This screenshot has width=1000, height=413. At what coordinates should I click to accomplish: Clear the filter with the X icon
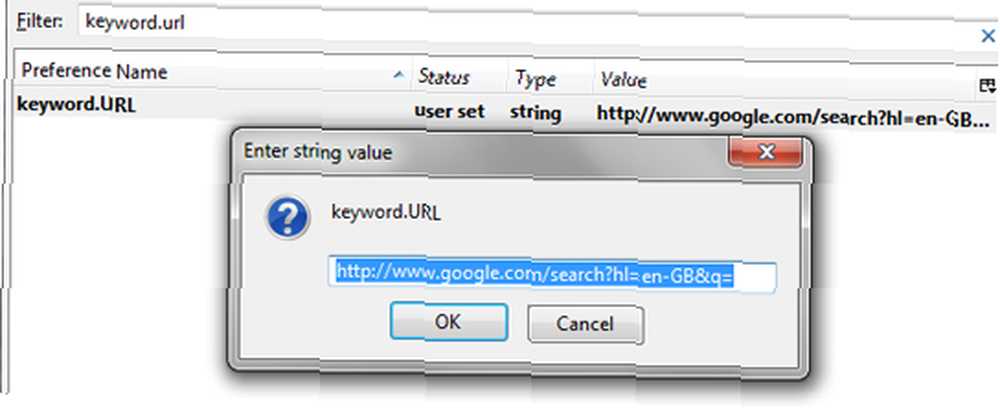point(988,36)
